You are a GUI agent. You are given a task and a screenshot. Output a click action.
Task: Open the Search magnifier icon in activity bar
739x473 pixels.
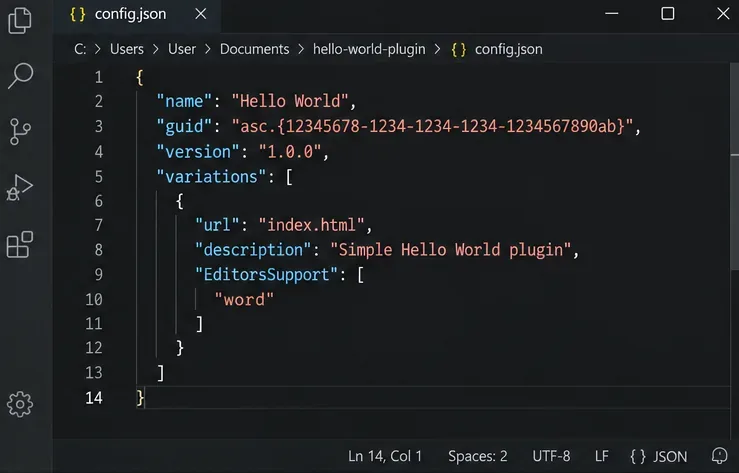[x=20, y=75]
